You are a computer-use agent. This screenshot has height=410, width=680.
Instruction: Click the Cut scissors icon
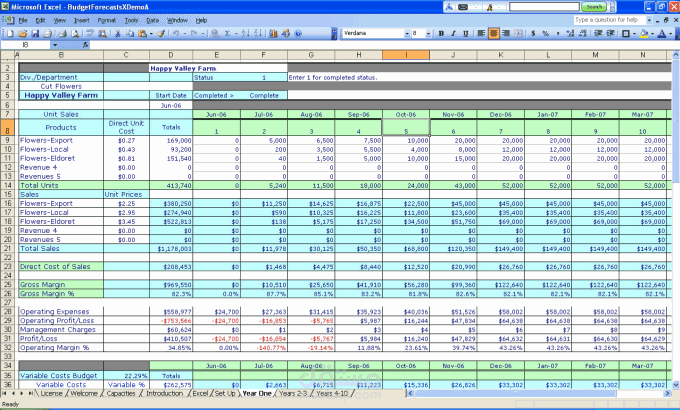(117, 33)
